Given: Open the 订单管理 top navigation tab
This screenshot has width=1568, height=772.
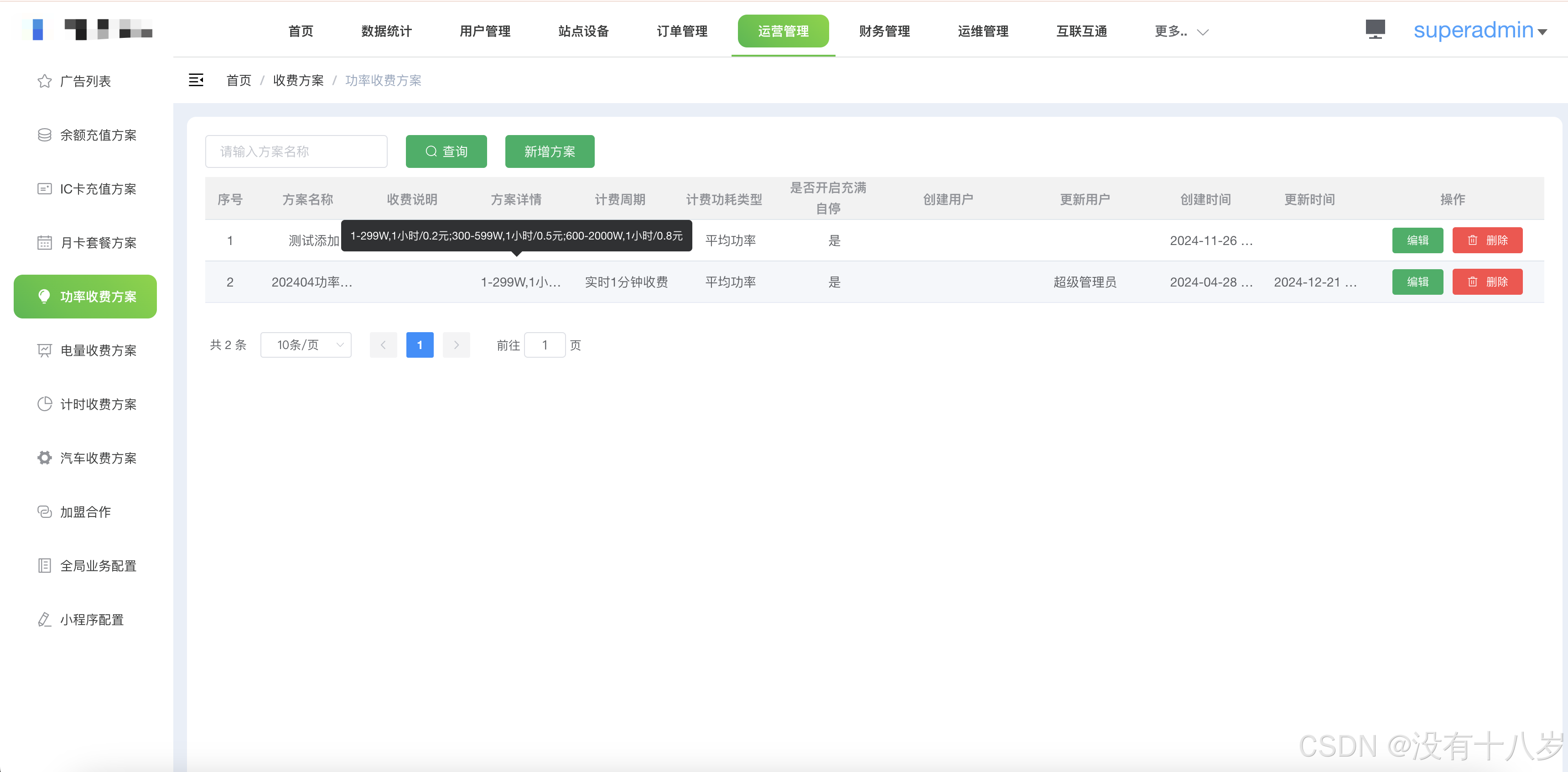Looking at the screenshot, I should pyautogui.click(x=682, y=31).
